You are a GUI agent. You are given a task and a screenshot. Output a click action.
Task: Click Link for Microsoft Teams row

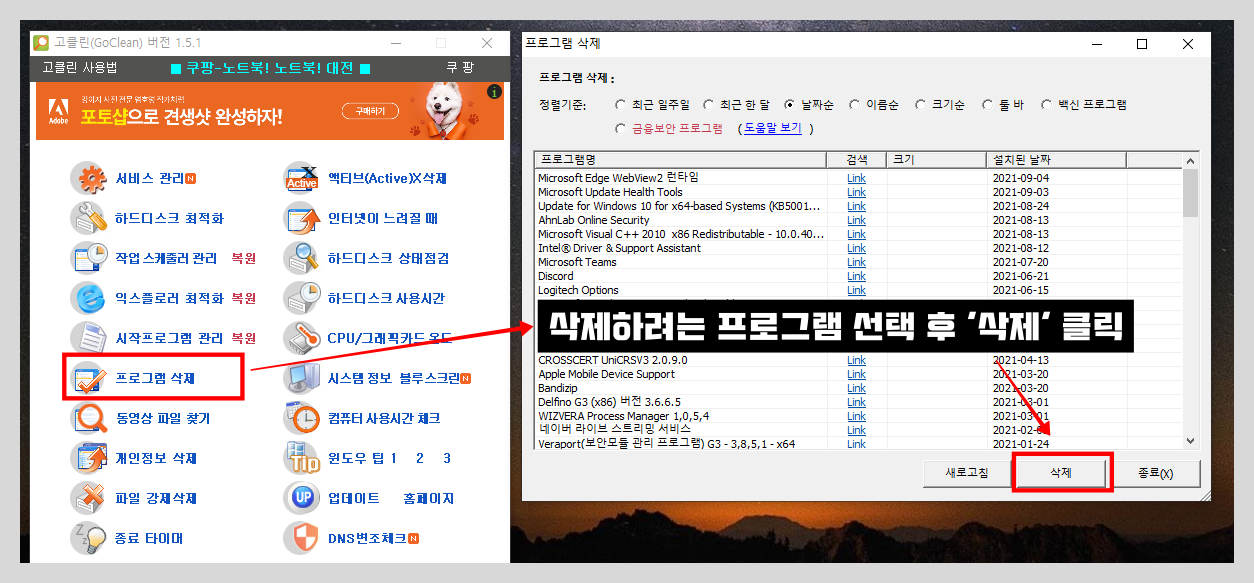click(x=857, y=262)
